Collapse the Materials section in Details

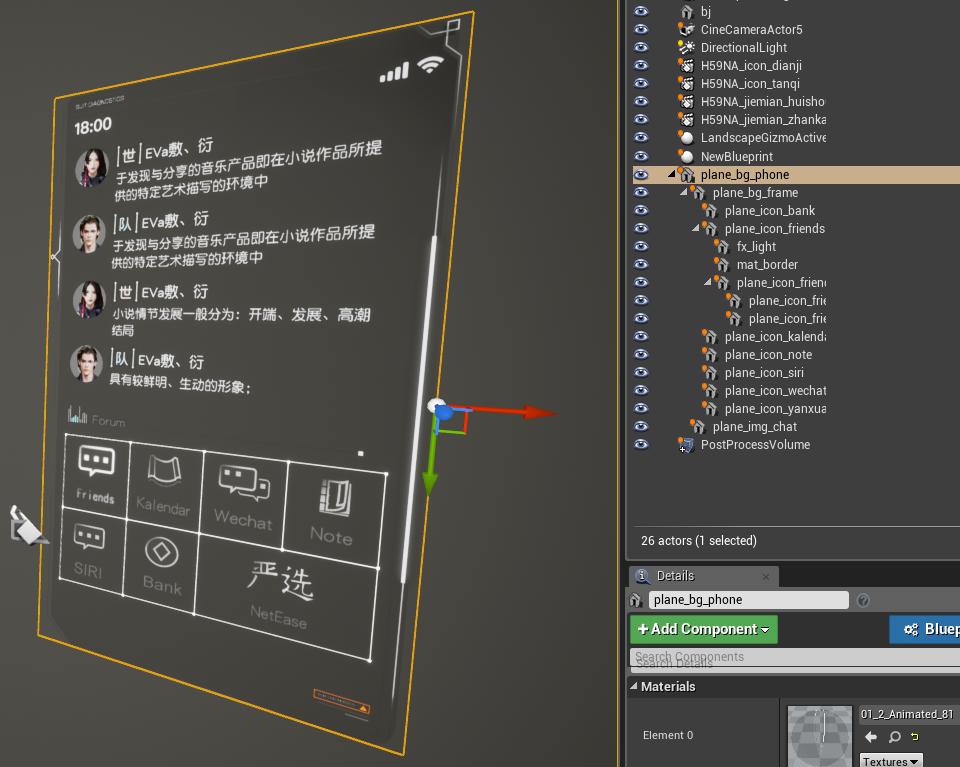coord(636,686)
